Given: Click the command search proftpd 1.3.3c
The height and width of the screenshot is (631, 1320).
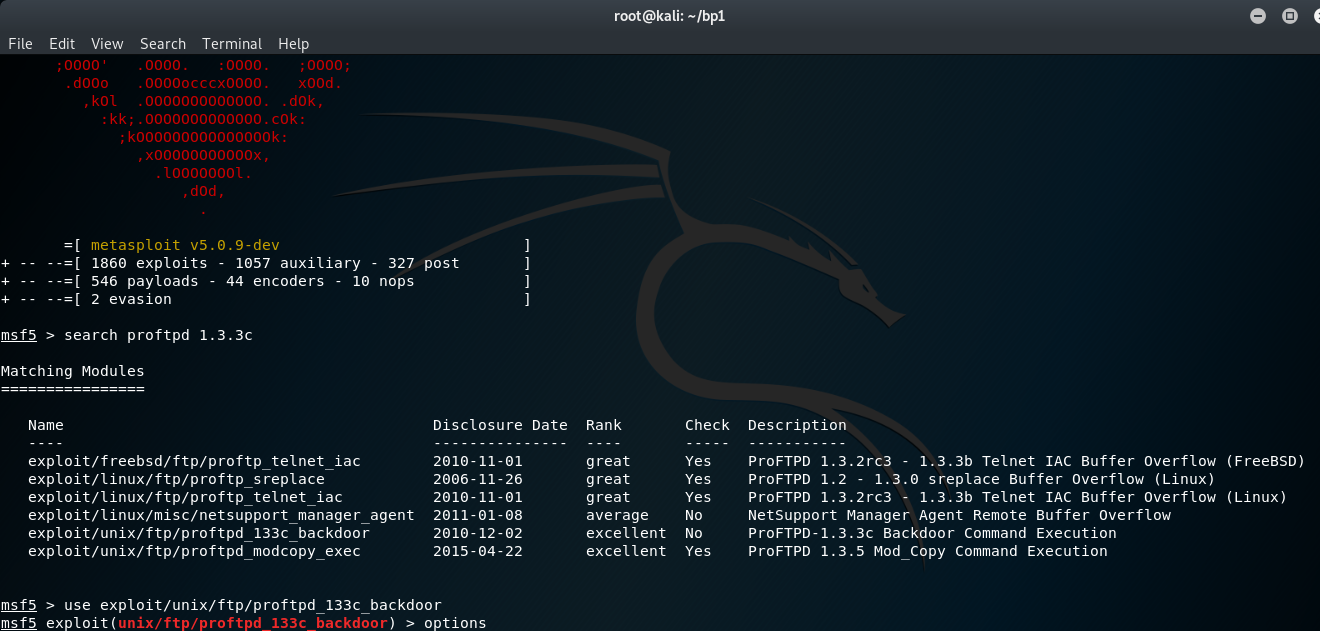Looking at the screenshot, I should pyautogui.click(x=158, y=335).
